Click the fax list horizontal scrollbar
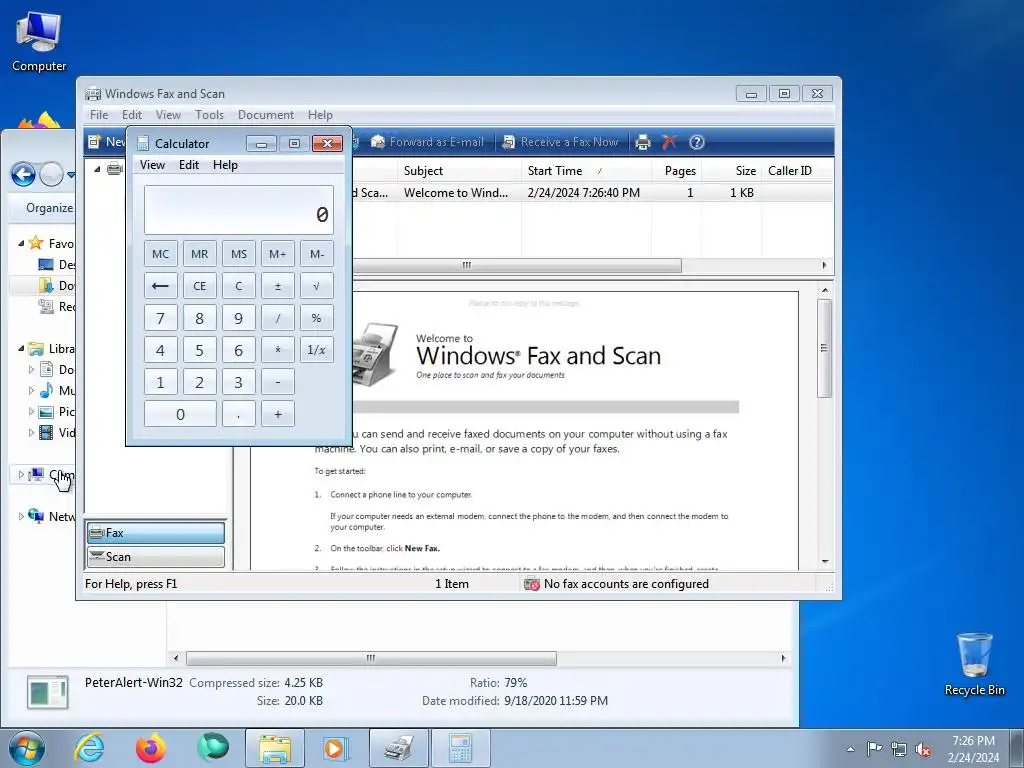Image resolution: width=1024 pixels, height=768 pixels. 517,265
